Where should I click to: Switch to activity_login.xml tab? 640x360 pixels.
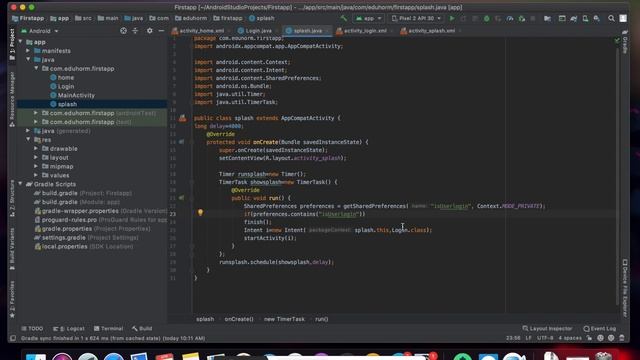tap(364, 31)
